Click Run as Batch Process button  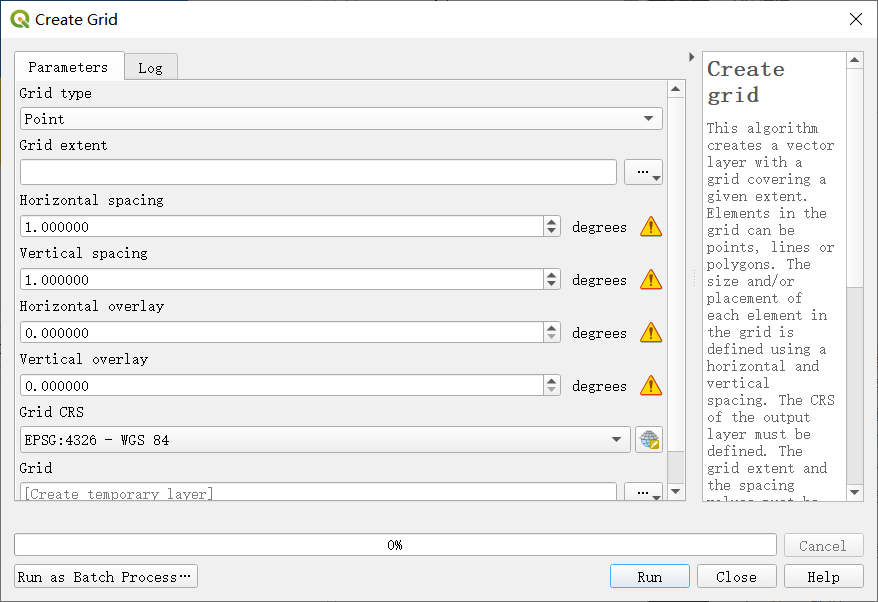(106, 576)
